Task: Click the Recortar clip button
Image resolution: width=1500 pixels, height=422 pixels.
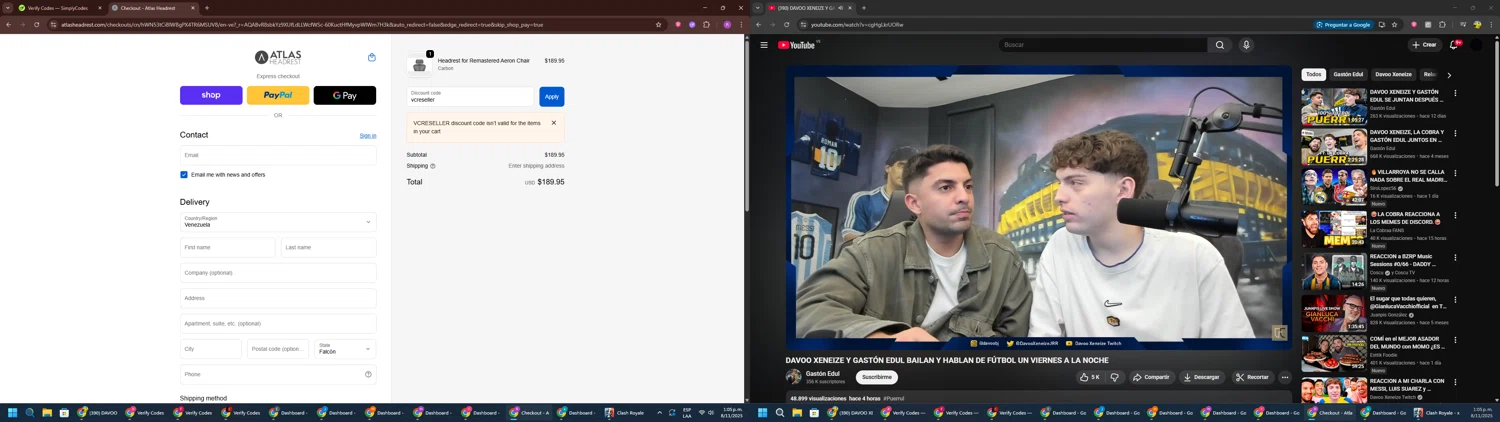Action: (1252, 377)
